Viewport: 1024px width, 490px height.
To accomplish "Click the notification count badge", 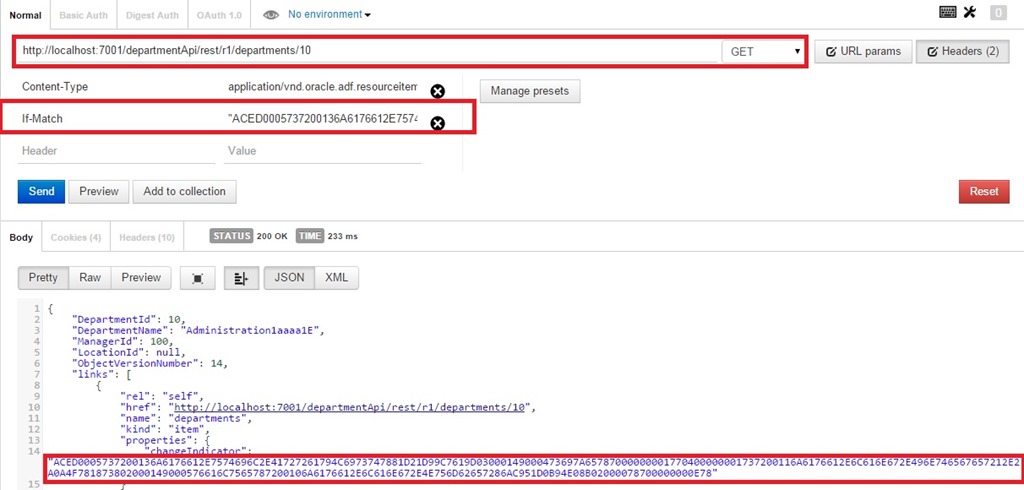I will (x=997, y=14).
